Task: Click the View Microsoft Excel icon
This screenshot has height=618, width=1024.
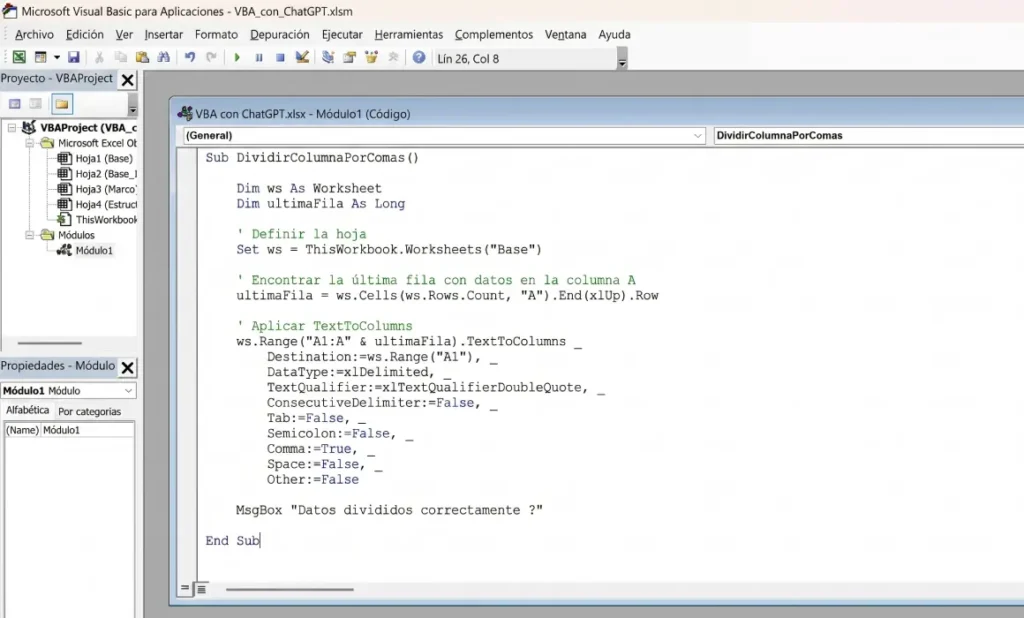Action: click(19, 57)
